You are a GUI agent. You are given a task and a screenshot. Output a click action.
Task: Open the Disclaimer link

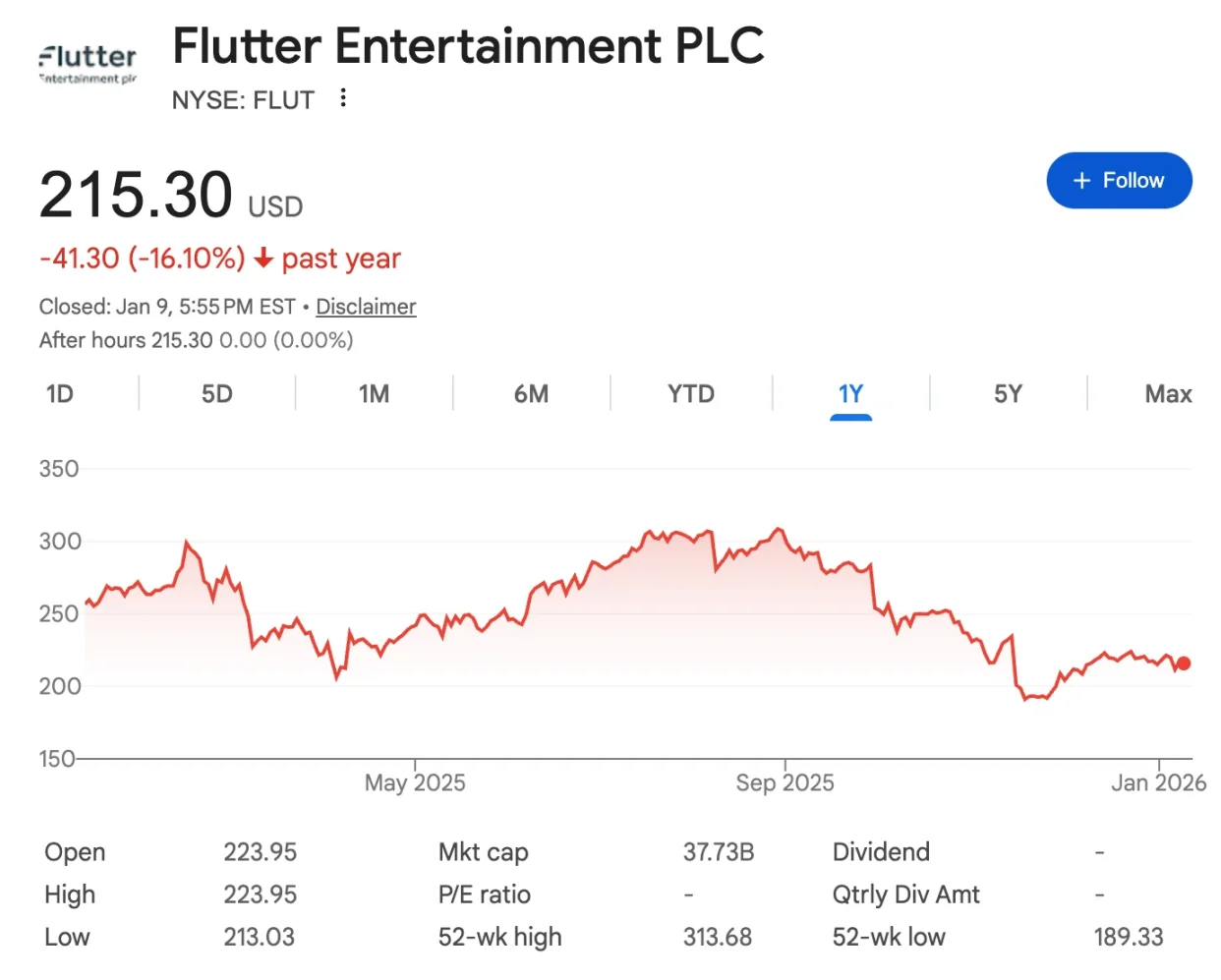tap(366, 307)
